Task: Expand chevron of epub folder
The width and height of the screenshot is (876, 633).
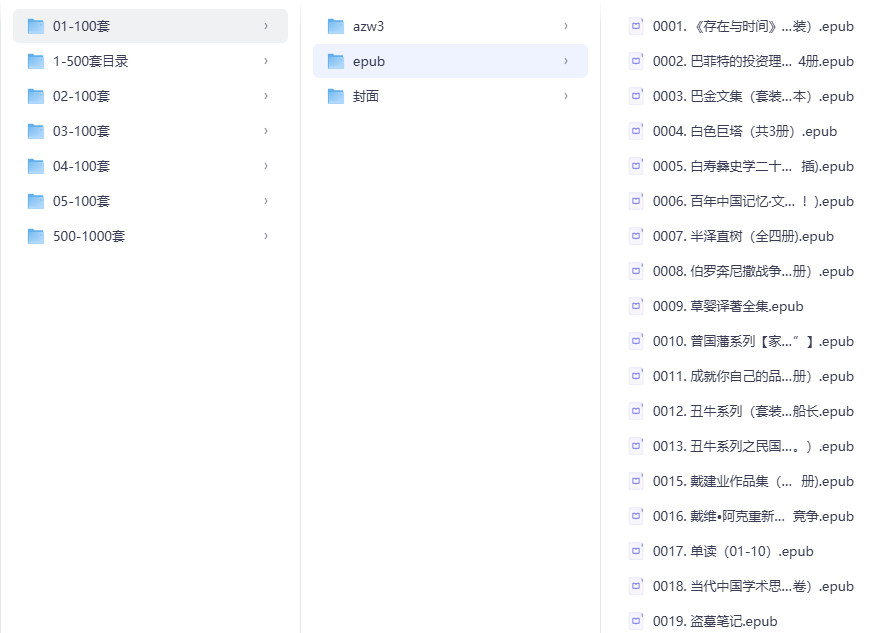Action: (x=566, y=61)
